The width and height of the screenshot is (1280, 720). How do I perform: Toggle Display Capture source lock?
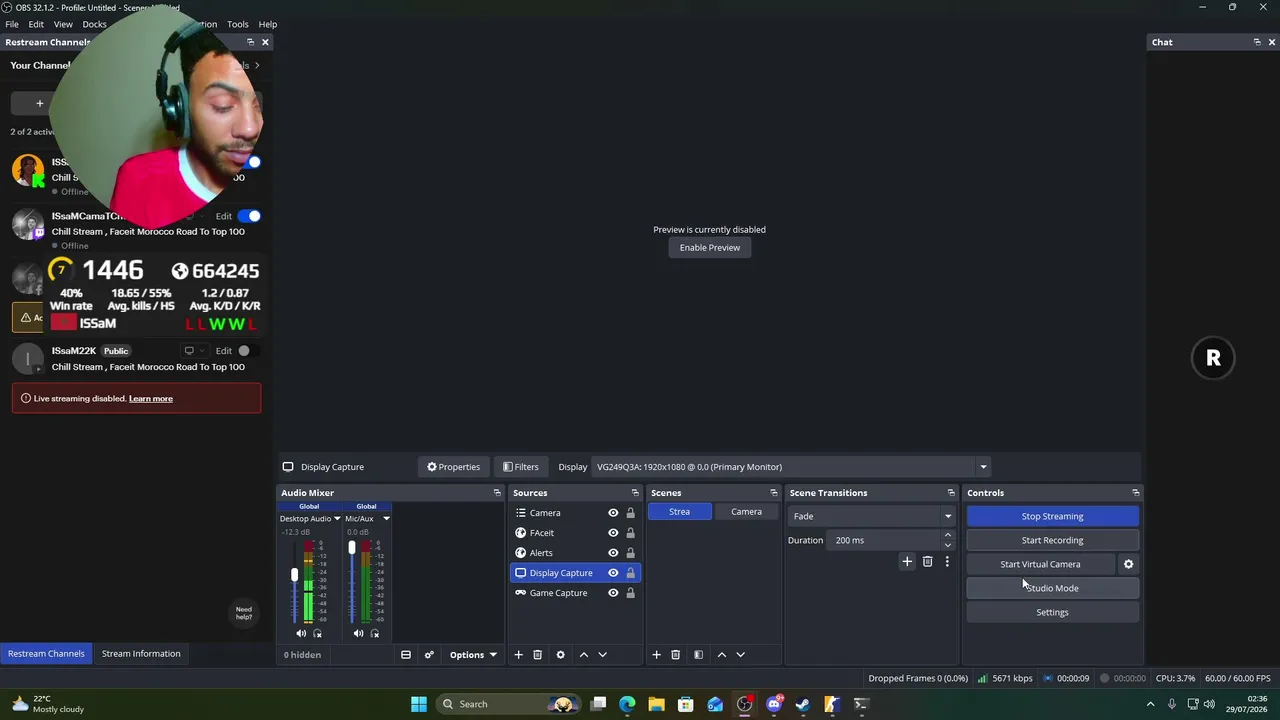[630, 573]
